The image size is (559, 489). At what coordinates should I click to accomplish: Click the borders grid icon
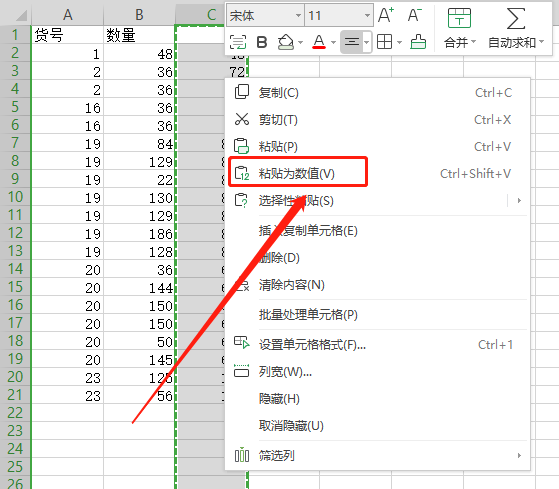[384, 42]
